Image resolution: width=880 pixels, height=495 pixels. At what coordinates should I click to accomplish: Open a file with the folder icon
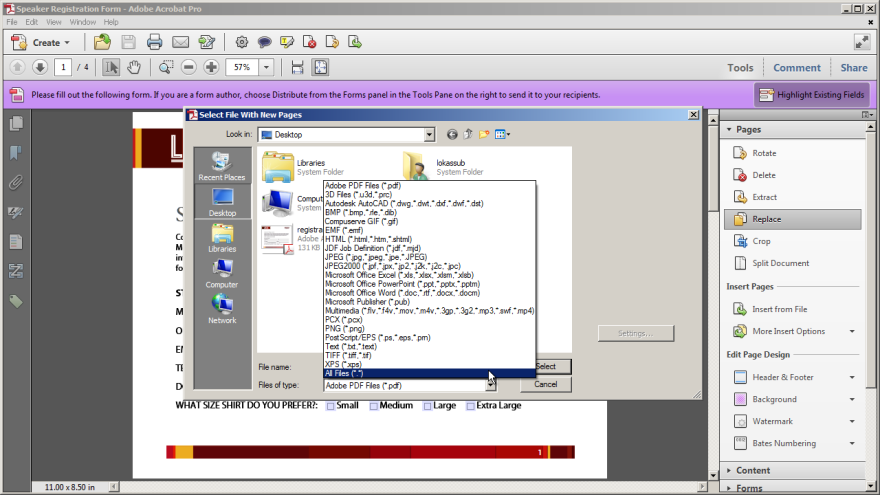[102, 42]
